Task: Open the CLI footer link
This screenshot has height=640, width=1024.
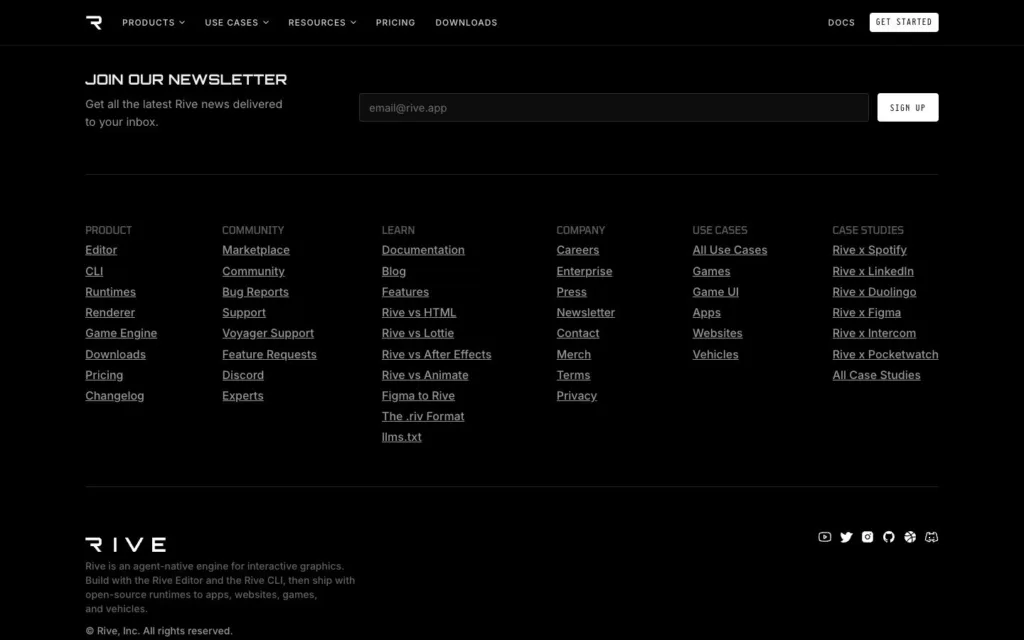Action: point(94,271)
